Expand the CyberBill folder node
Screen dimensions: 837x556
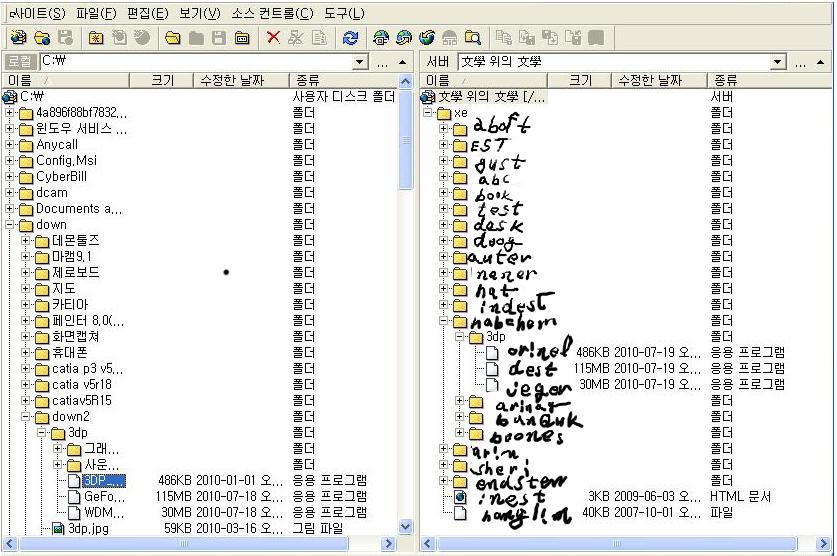click(11, 177)
